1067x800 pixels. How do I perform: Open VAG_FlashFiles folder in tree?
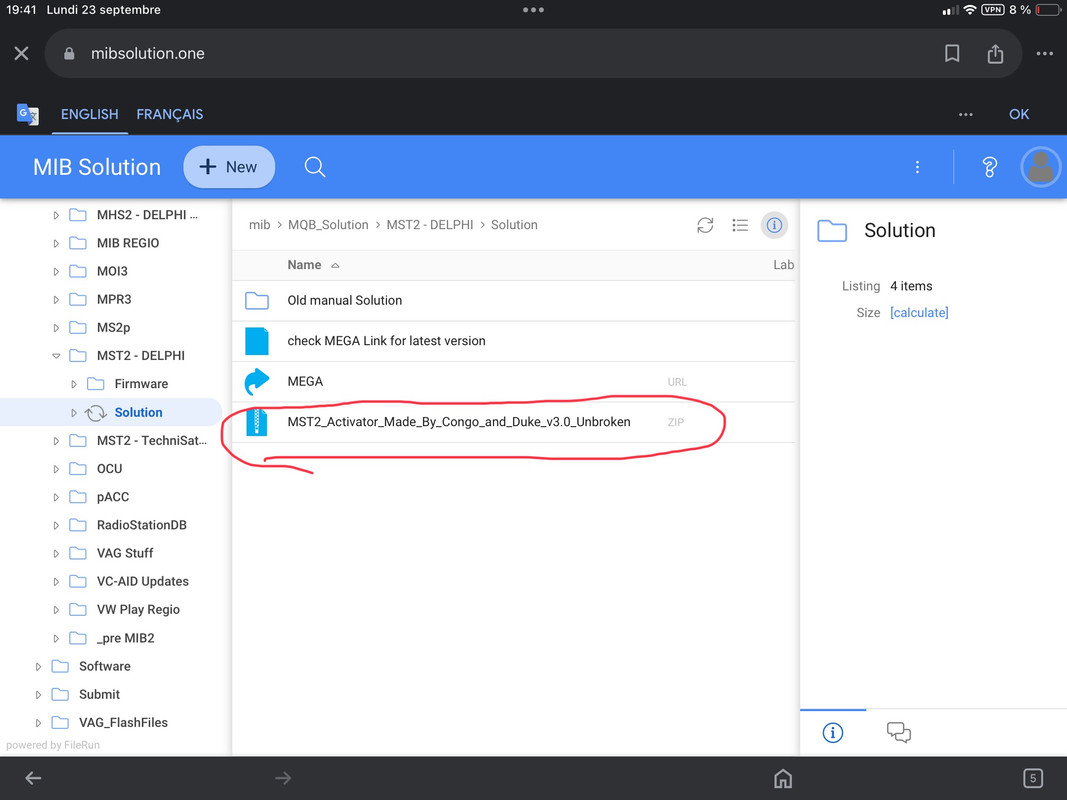tap(123, 722)
